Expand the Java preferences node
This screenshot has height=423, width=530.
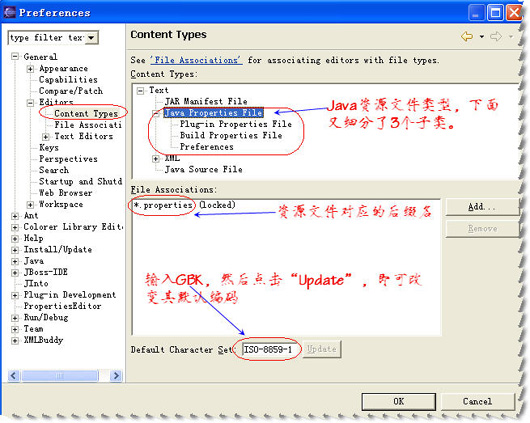[x=15, y=261]
